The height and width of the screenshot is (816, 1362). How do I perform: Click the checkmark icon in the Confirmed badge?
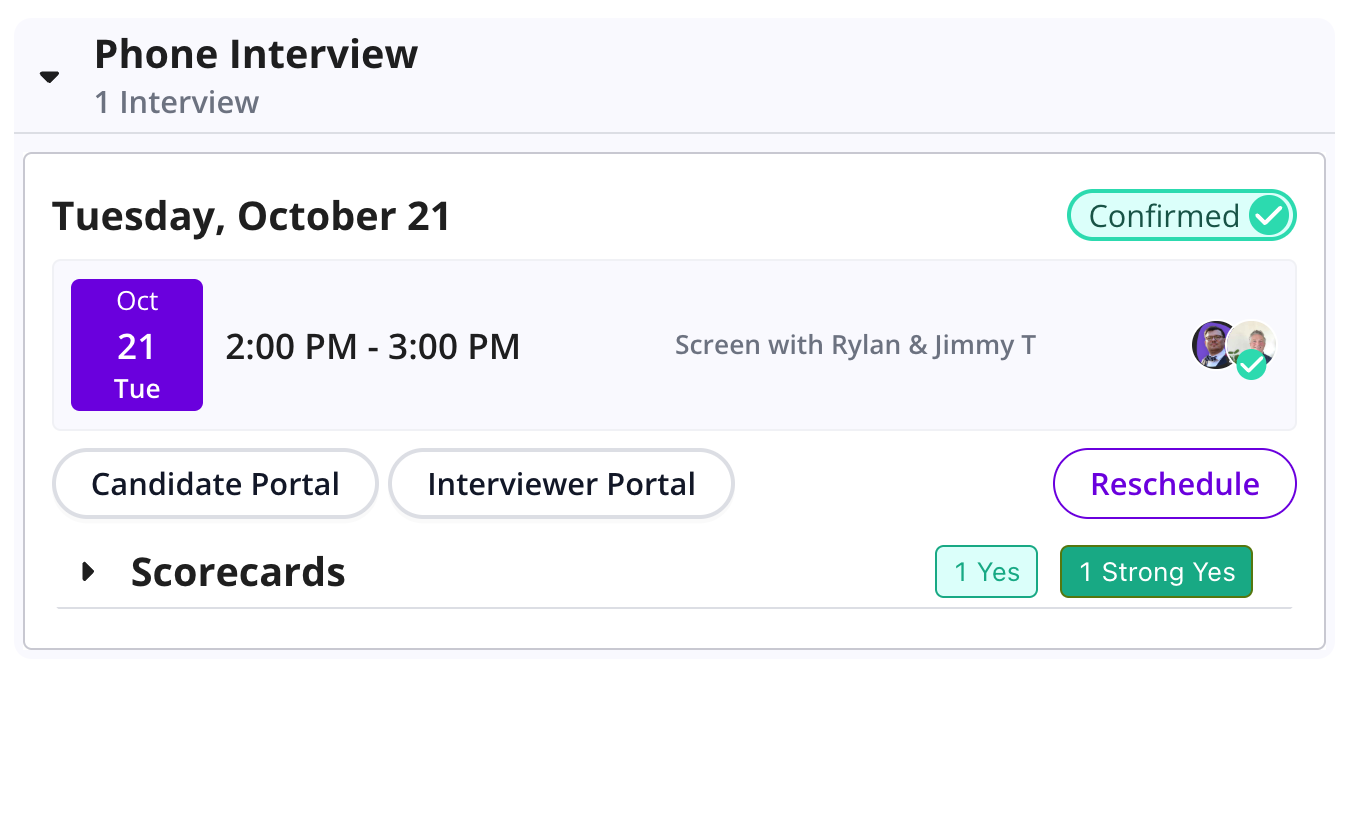tap(1270, 216)
